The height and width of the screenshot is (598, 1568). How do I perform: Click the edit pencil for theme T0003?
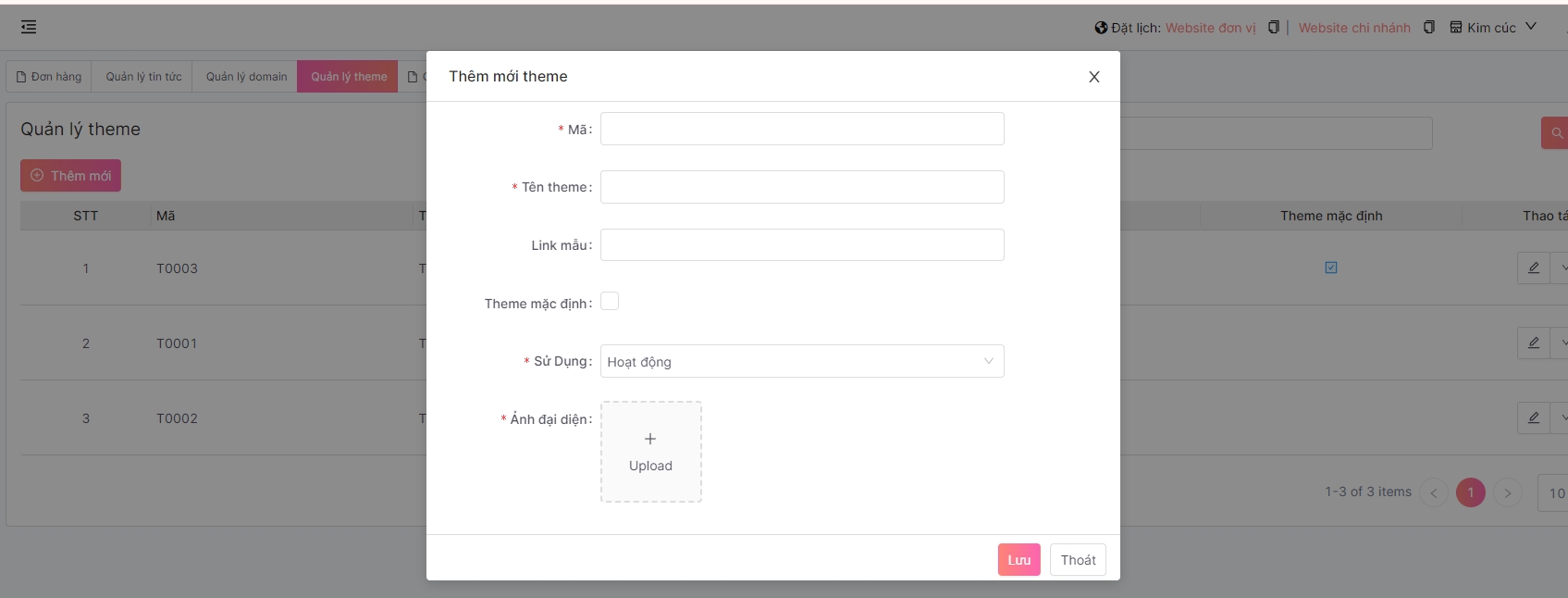pos(1533,268)
